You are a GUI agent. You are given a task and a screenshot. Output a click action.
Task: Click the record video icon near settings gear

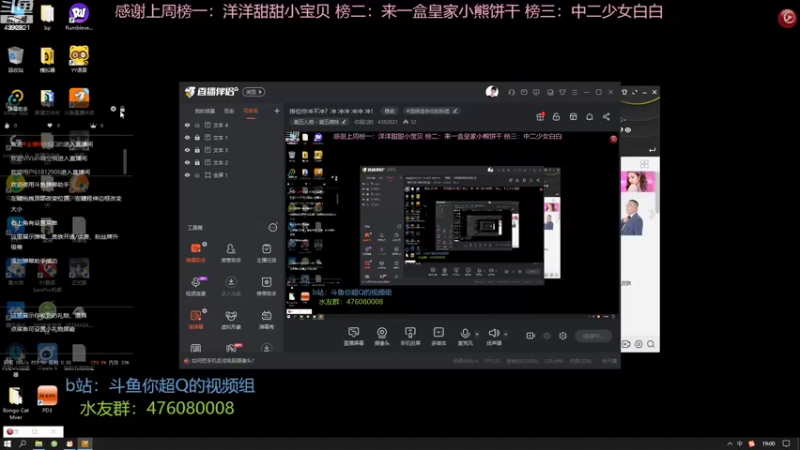click(531, 336)
